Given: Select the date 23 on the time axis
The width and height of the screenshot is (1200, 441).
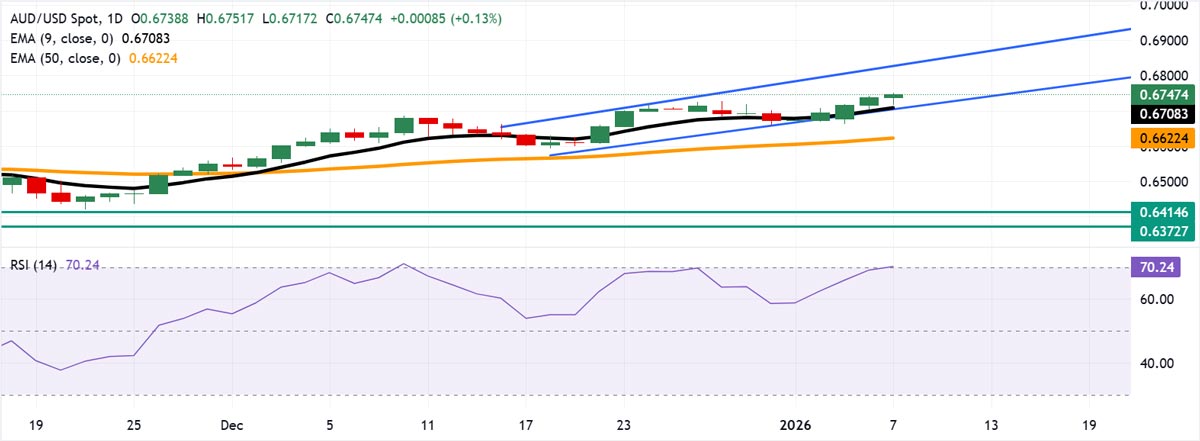Looking at the screenshot, I should click(x=622, y=422).
